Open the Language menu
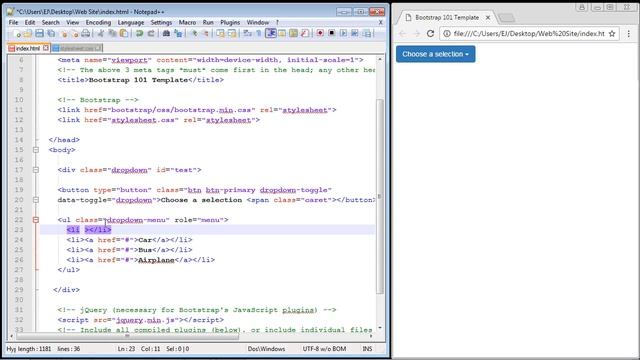 131,22
